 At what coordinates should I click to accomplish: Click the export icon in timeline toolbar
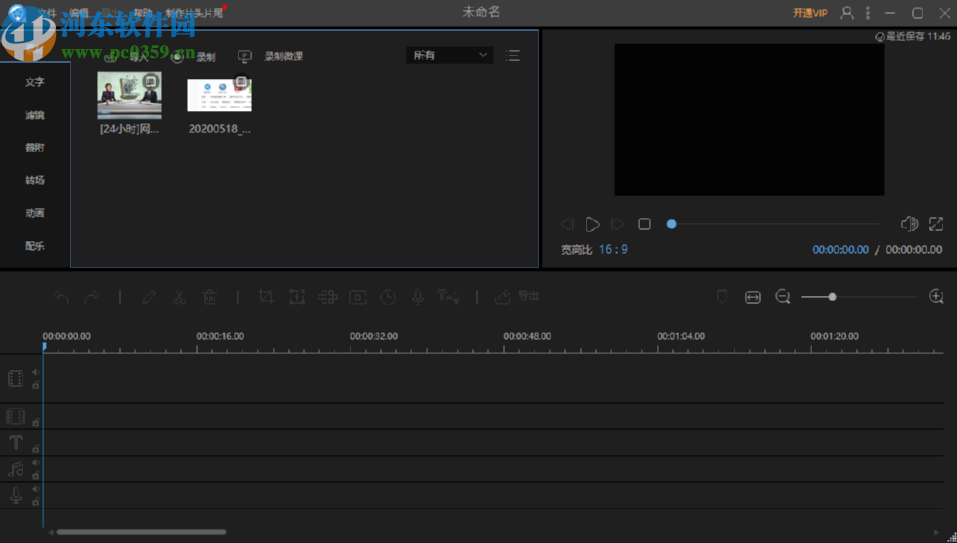(x=502, y=297)
